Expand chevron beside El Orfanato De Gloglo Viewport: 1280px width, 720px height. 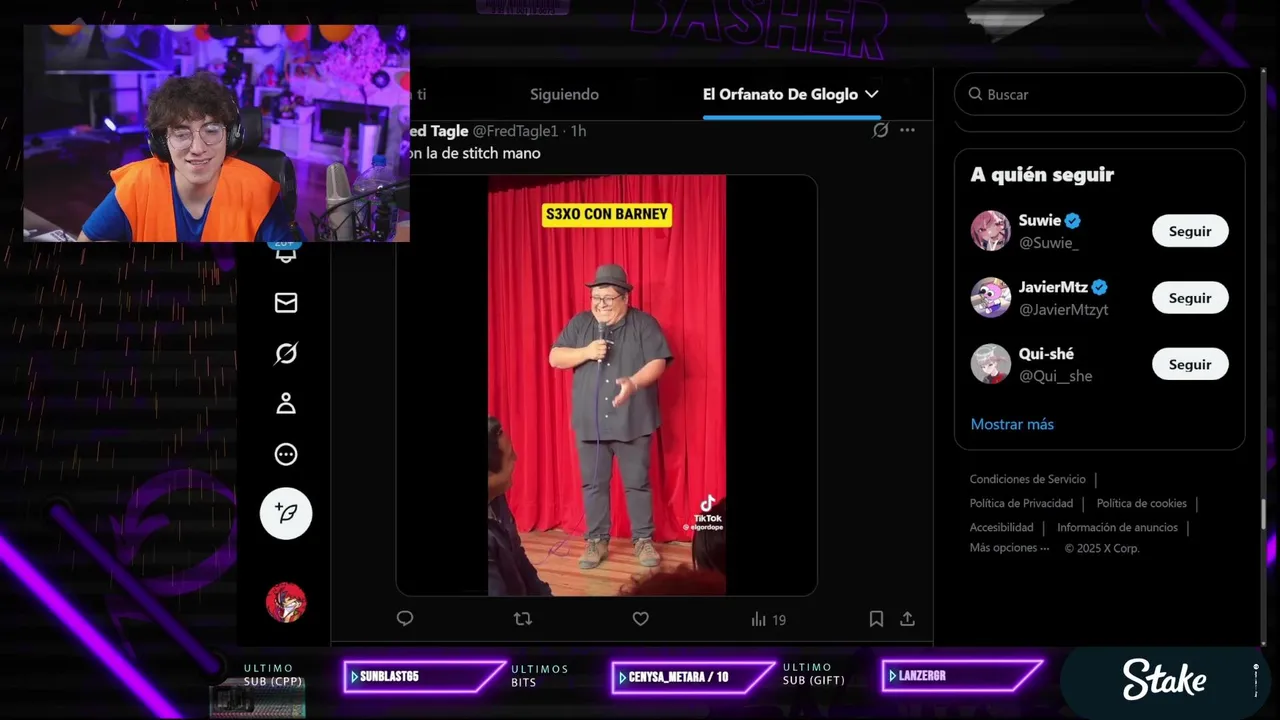(871, 94)
